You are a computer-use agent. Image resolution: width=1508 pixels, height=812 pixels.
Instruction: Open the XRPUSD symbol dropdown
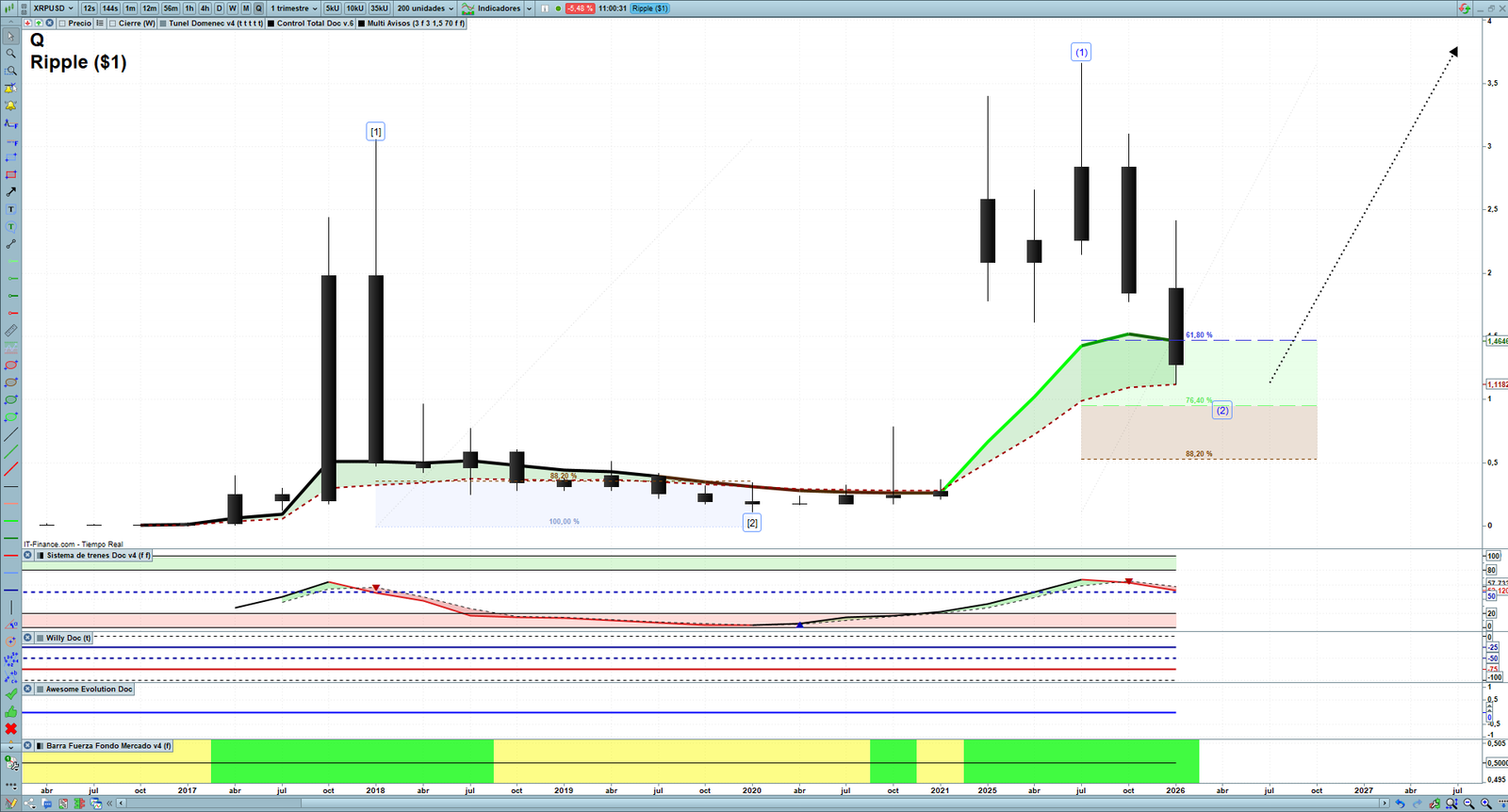(x=53, y=8)
